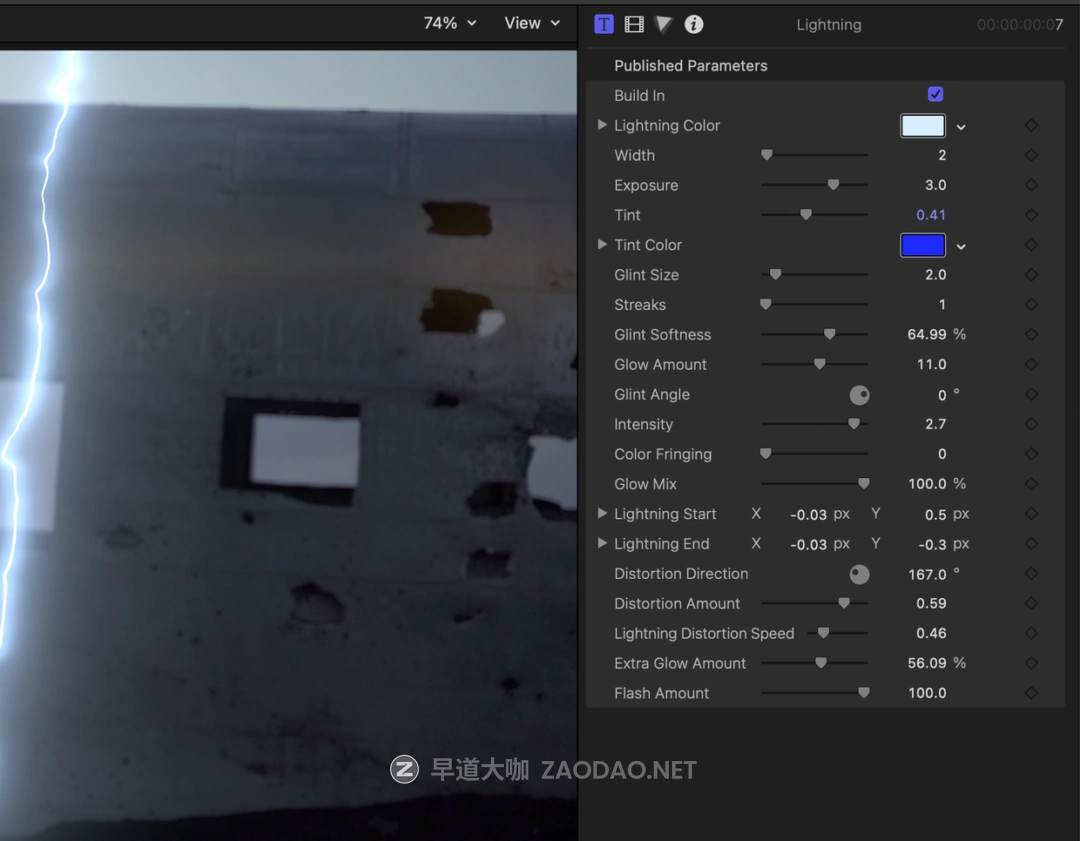Open the View options menu

tap(532, 23)
